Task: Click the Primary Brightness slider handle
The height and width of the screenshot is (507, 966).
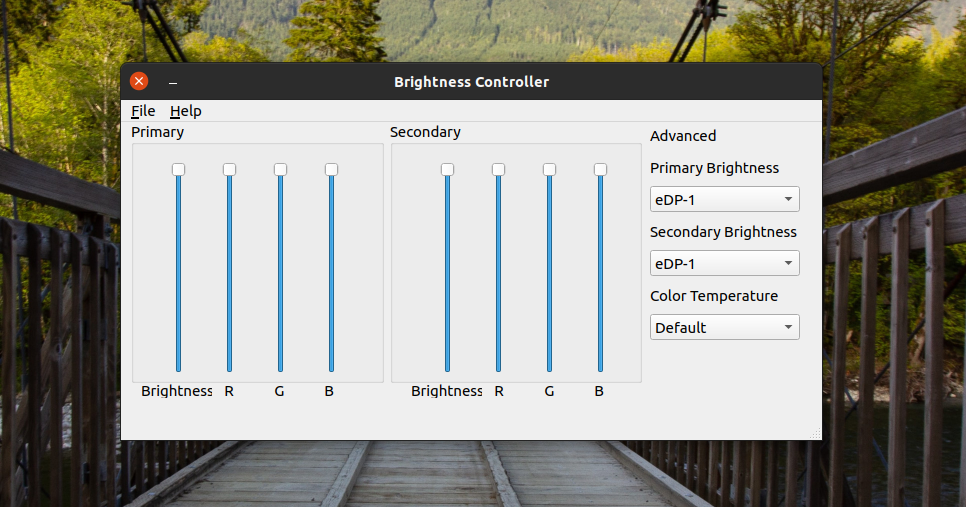Action: [x=178, y=169]
